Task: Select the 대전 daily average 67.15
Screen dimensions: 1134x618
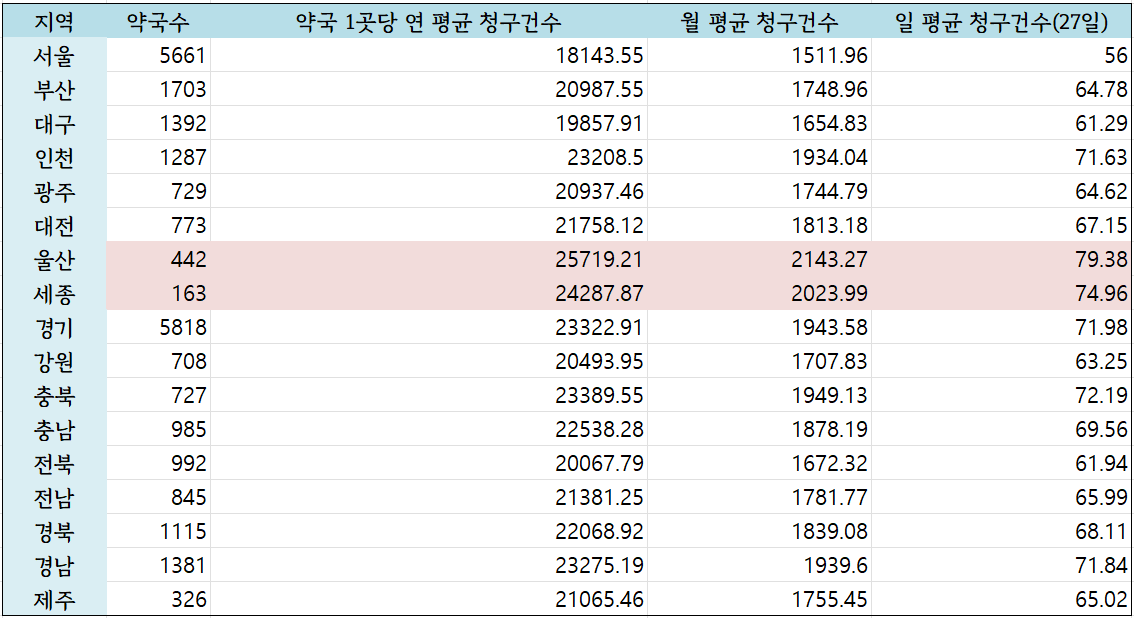Action: click(x=1100, y=226)
